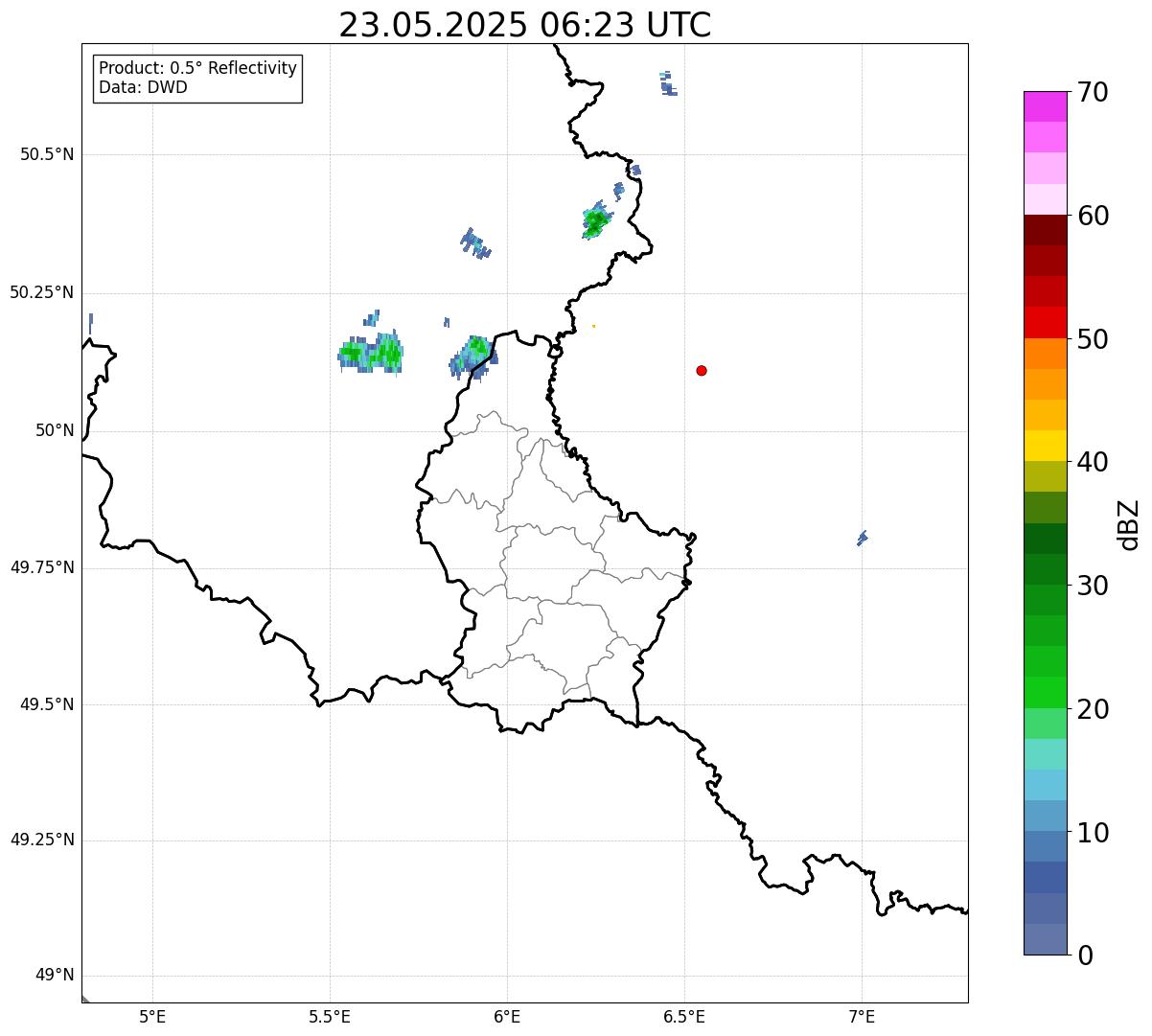1152x1036 pixels.
Task: Click the tiny yellow echo near 50.2°N 6.25°E
Action: [593, 326]
